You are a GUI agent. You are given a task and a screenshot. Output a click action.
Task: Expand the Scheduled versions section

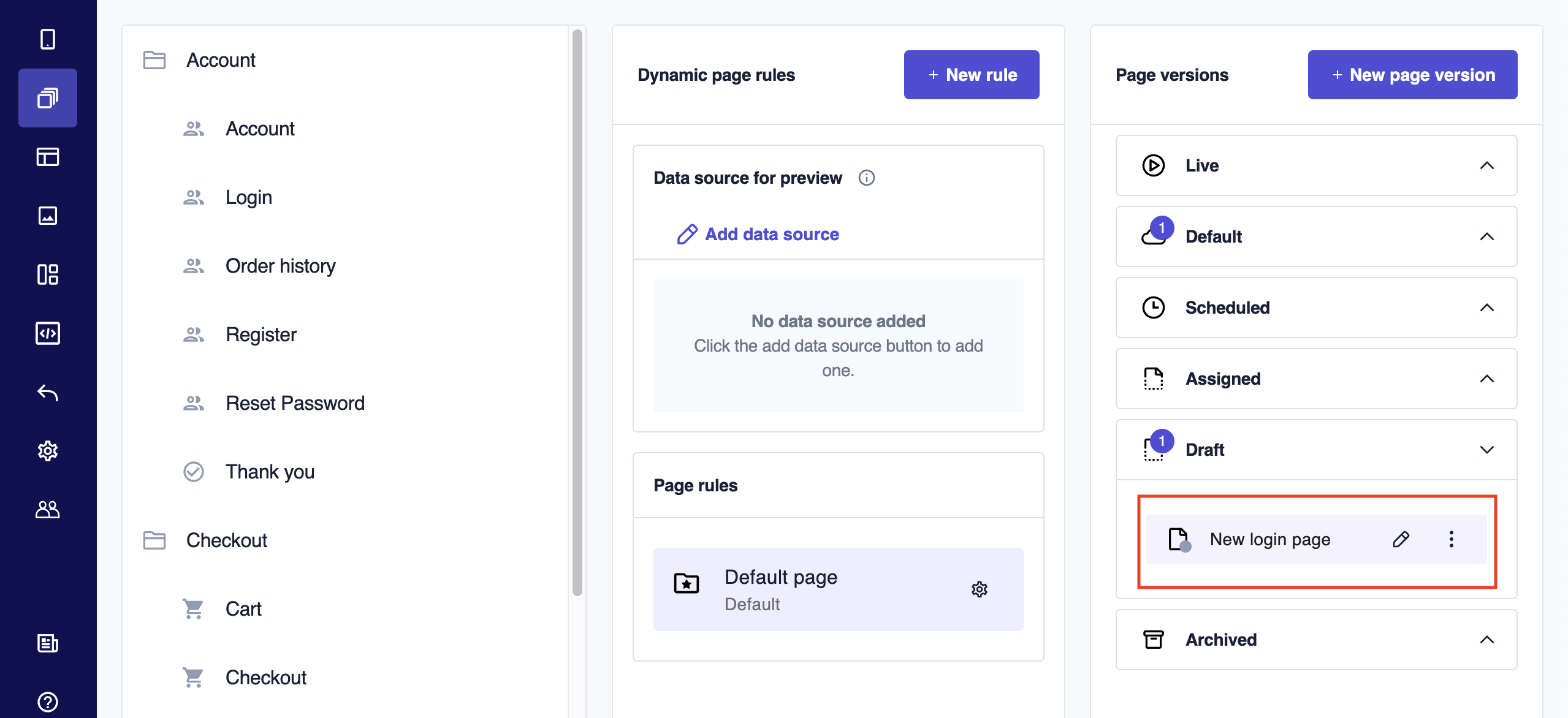tap(1487, 308)
